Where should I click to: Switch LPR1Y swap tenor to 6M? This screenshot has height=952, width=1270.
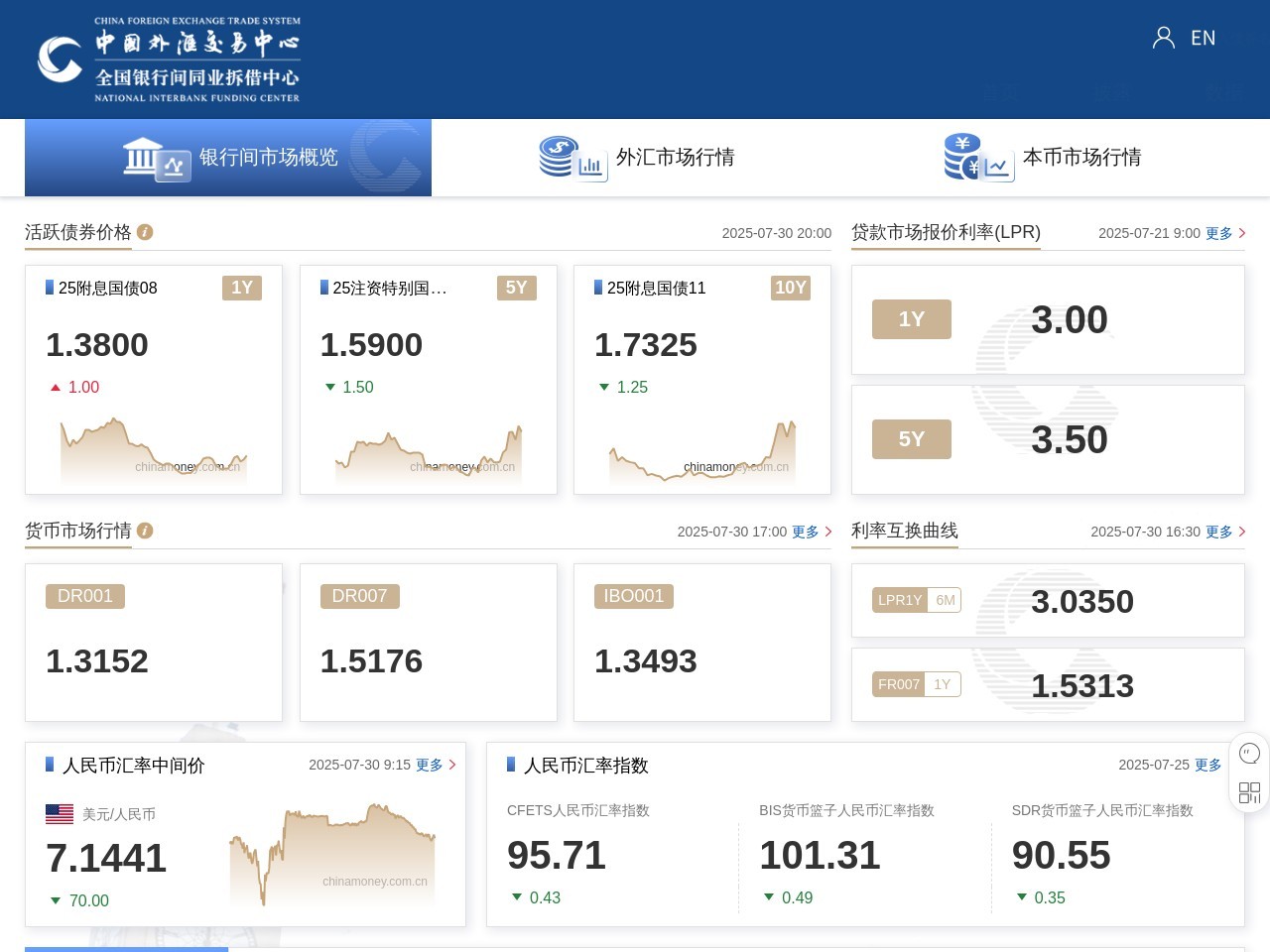[945, 600]
